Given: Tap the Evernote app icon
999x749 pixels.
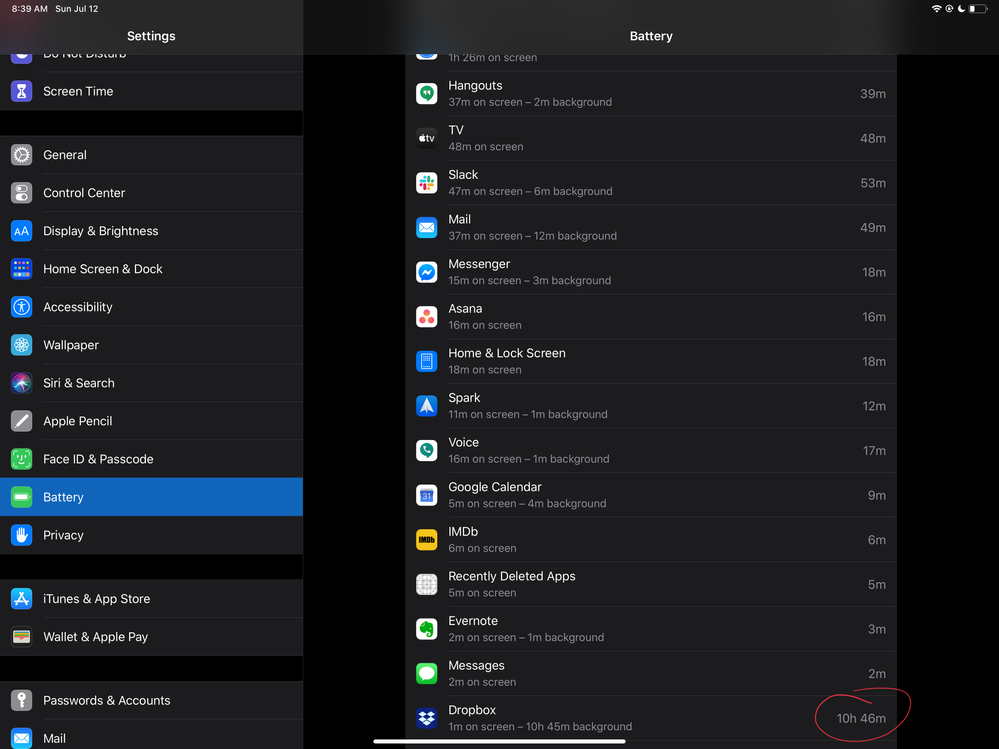Looking at the screenshot, I should point(427,628).
